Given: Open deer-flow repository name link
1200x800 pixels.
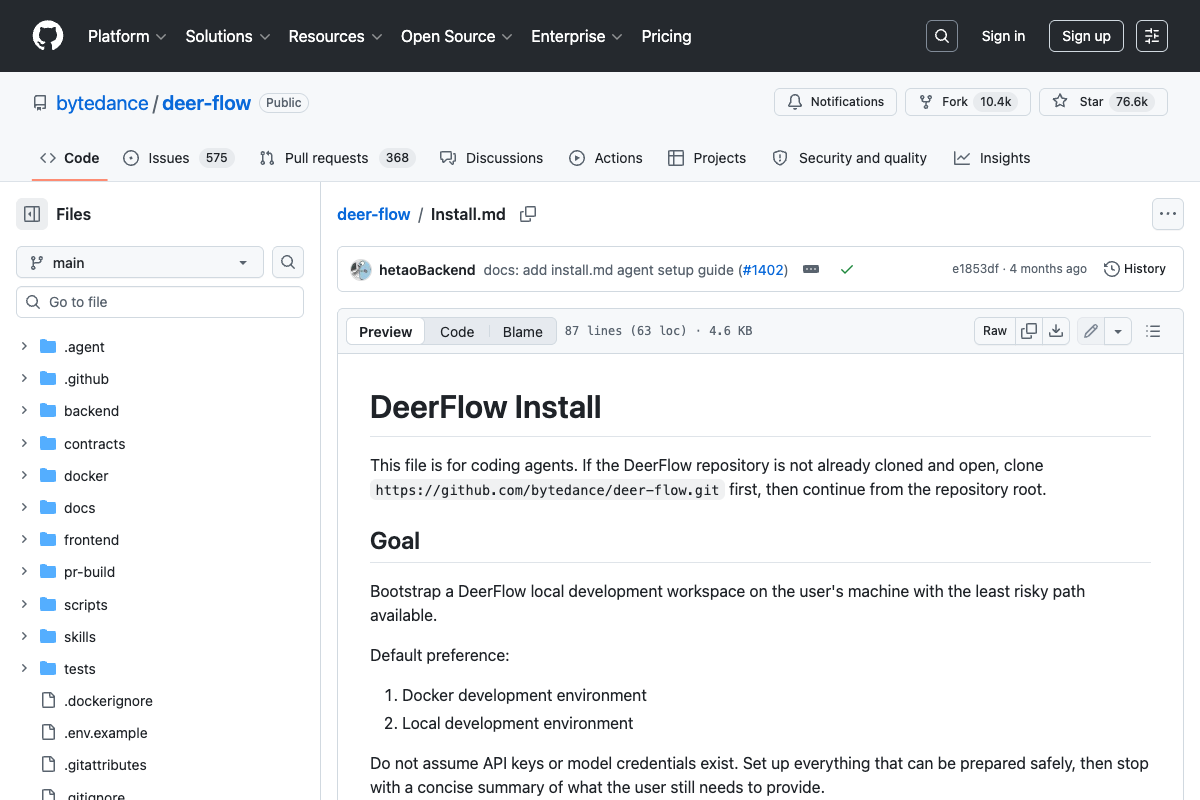Looking at the screenshot, I should [206, 103].
